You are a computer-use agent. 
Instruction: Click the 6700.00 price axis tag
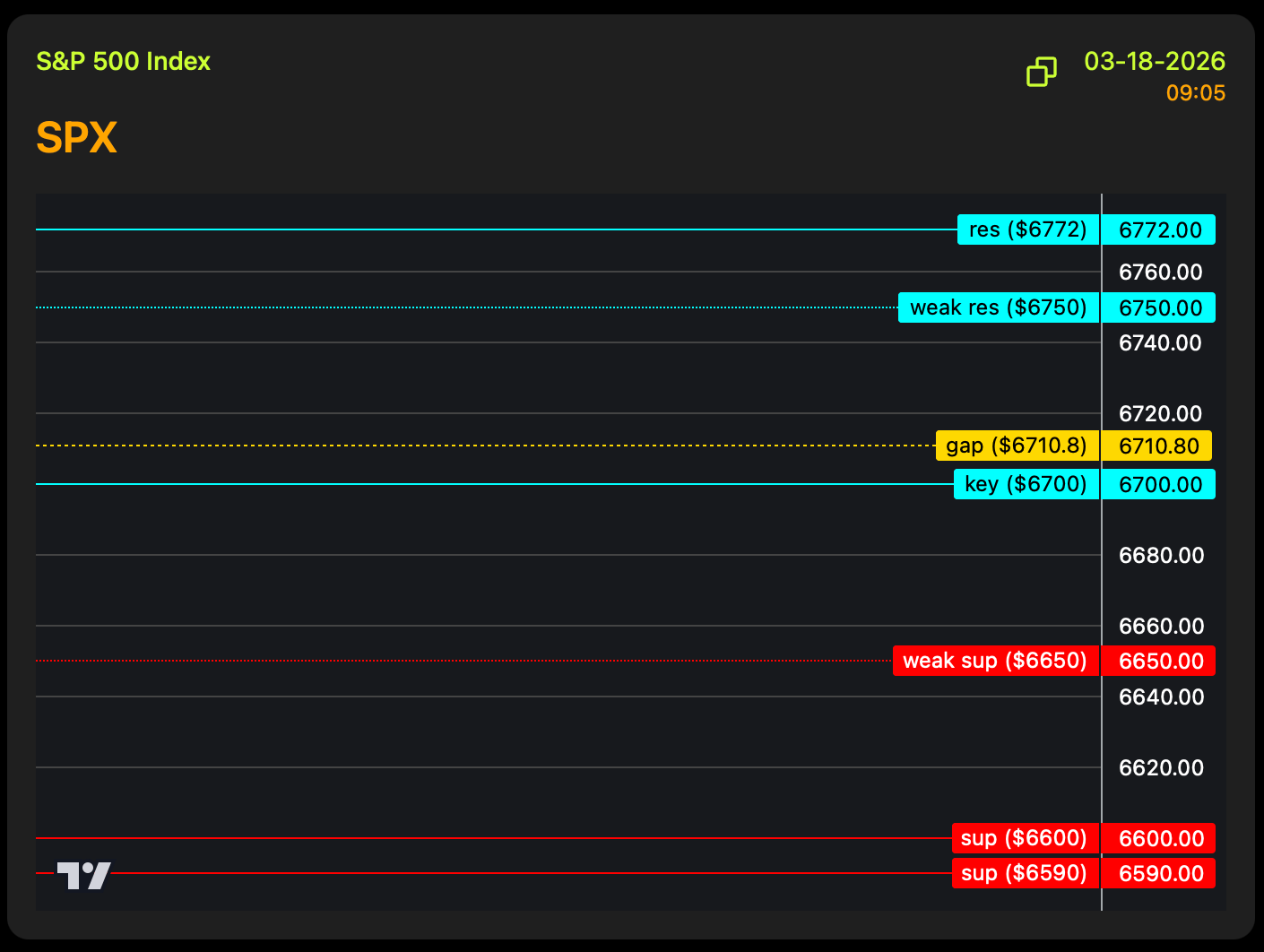click(1159, 484)
